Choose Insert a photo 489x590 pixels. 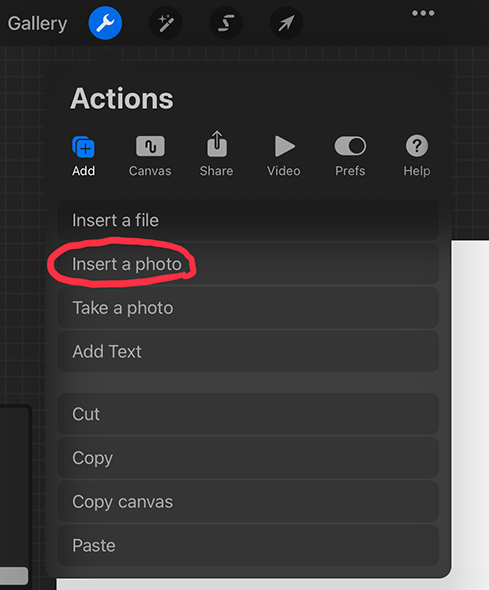point(248,264)
